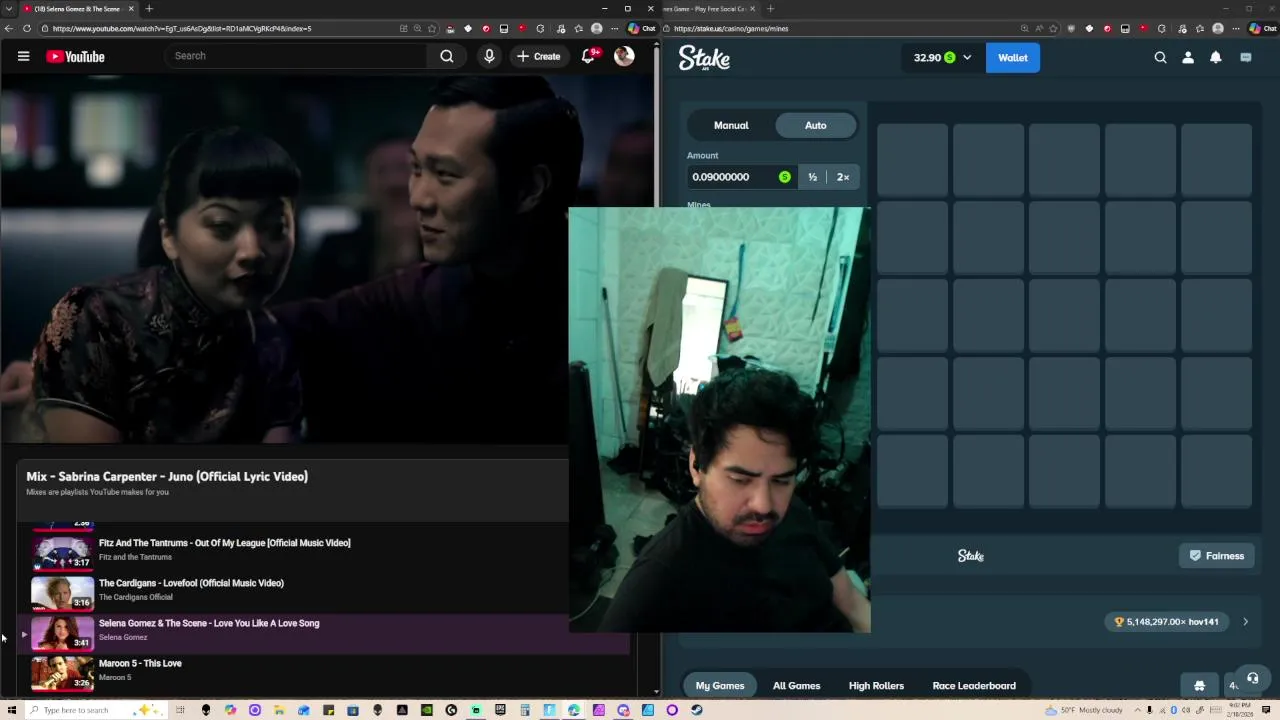Double the bet amount with 2×
The image size is (1280, 720).
(843, 177)
